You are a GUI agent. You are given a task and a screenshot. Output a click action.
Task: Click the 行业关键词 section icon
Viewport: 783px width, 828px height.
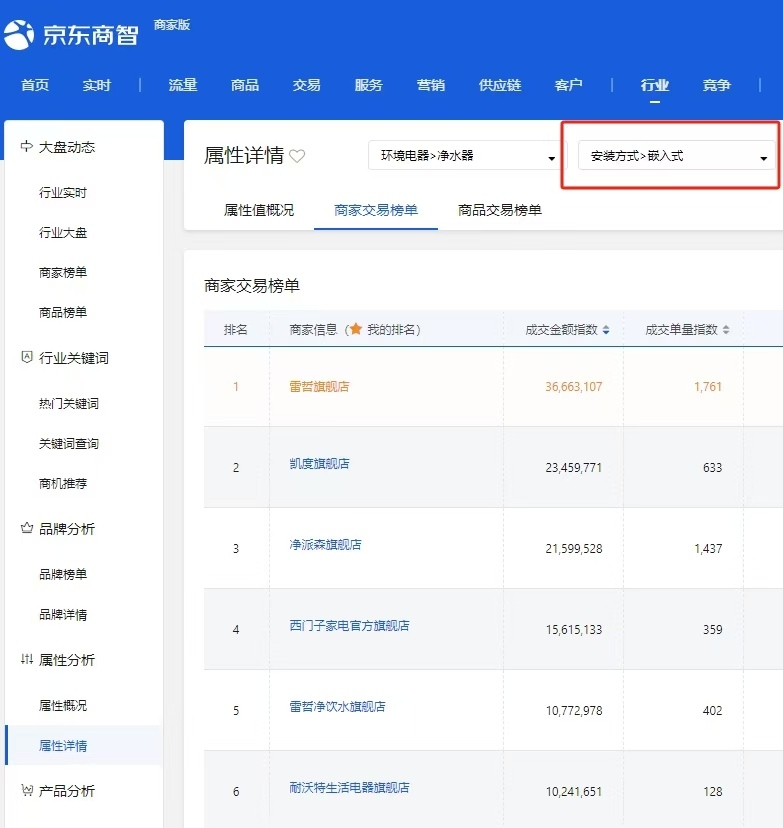[26, 357]
